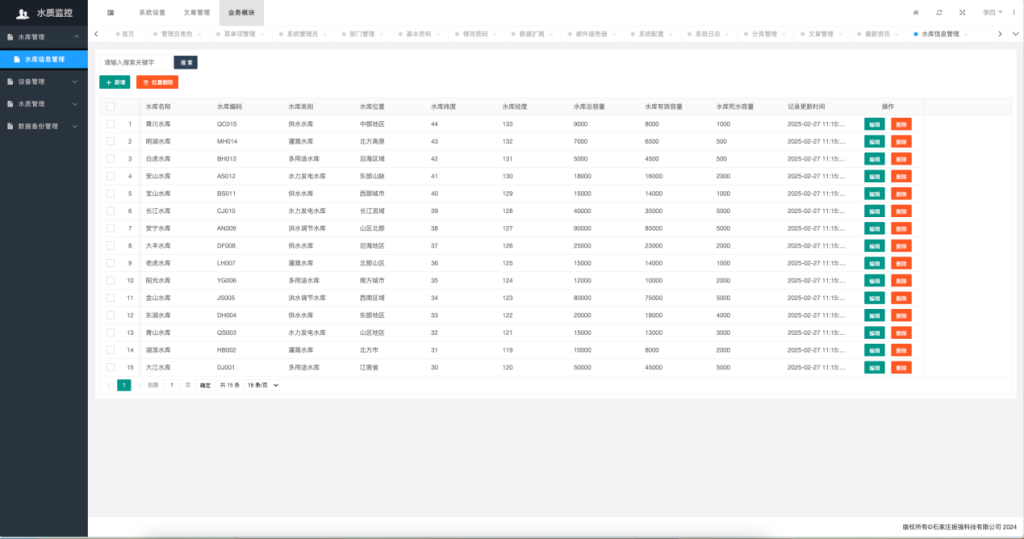
Task: Click the refresh icon in top bar
Action: click(938, 12)
